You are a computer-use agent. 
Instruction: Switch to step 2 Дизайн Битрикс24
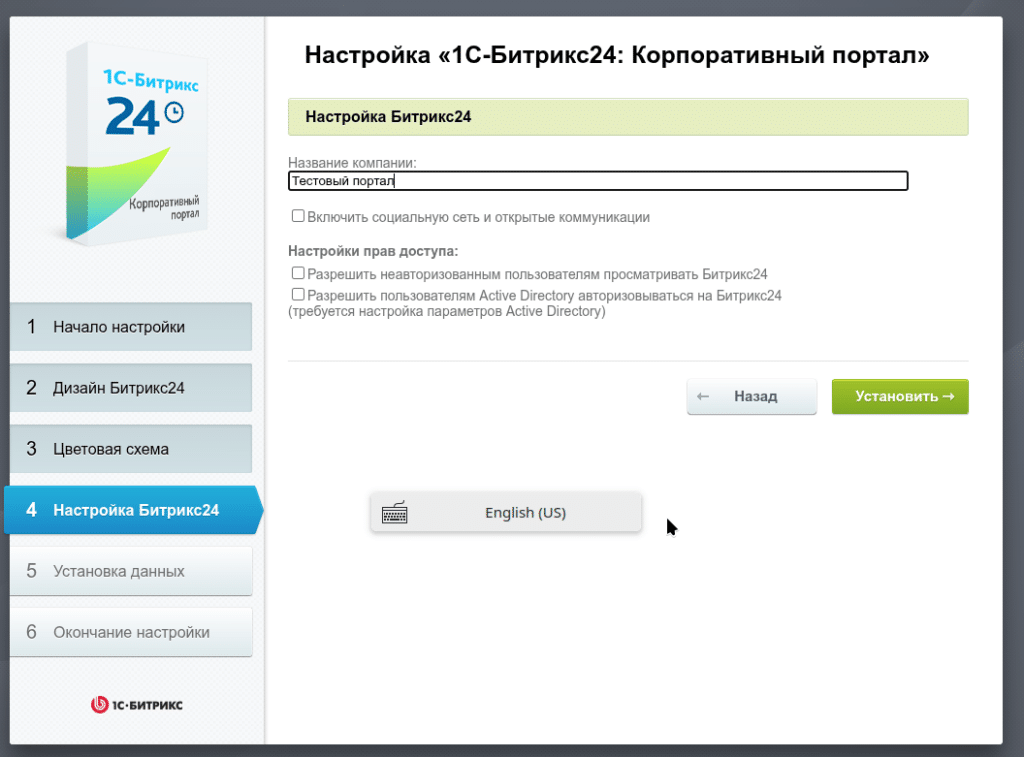click(x=130, y=387)
